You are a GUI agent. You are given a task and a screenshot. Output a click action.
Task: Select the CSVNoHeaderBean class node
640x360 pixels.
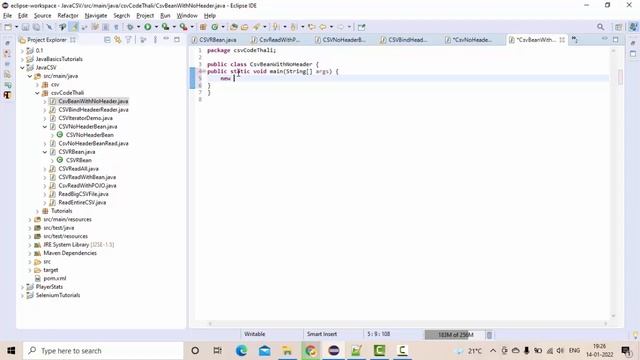(x=90, y=135)
